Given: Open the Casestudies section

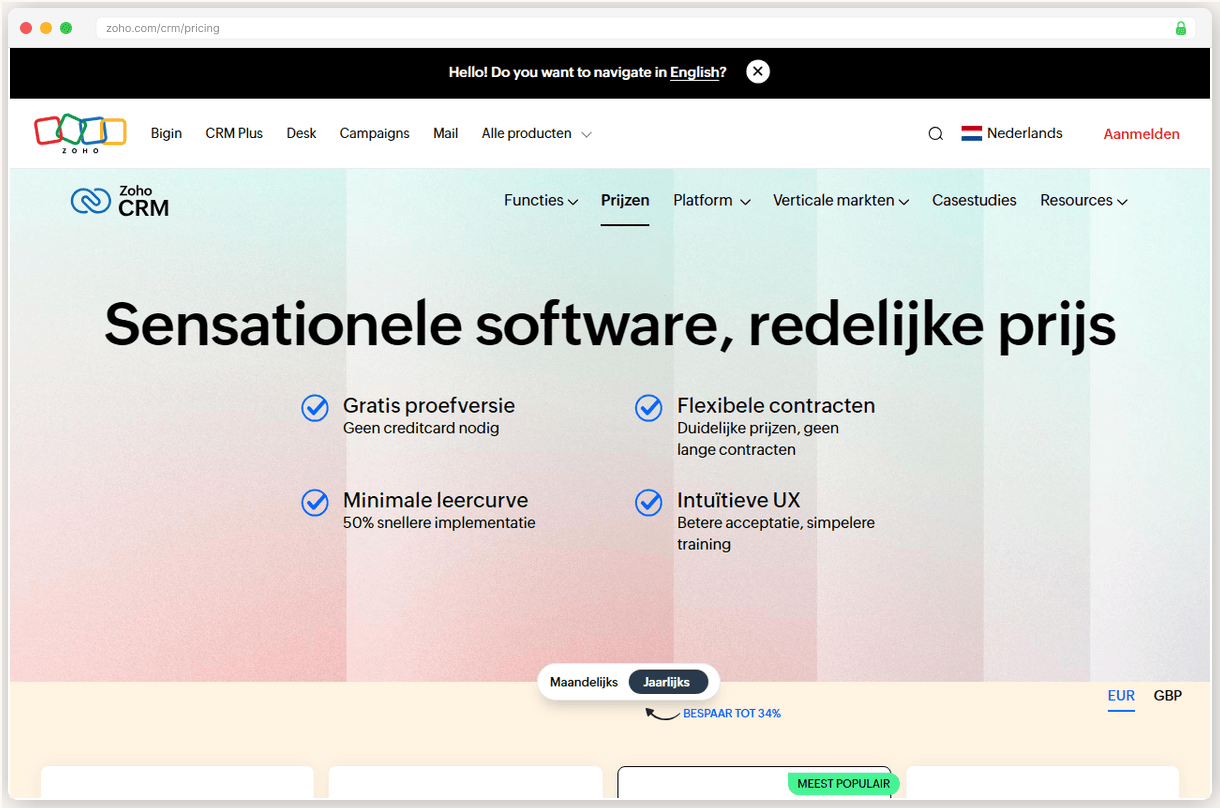Looking at the screenshot, I should point(974,200).
